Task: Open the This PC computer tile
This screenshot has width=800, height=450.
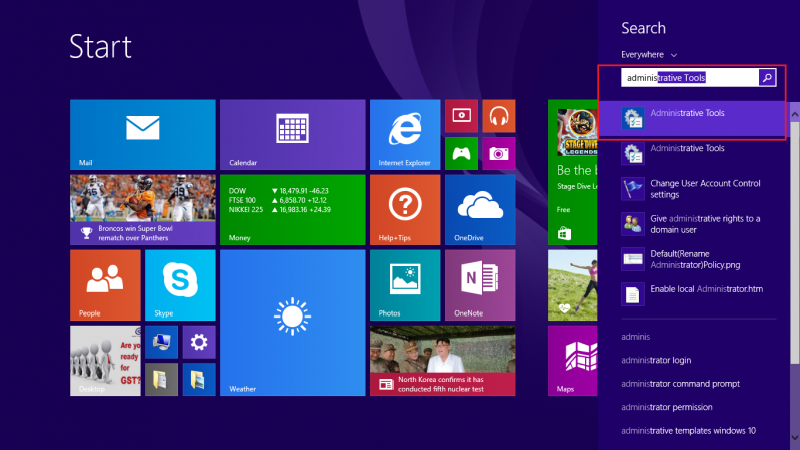Action: click(161, 342)
